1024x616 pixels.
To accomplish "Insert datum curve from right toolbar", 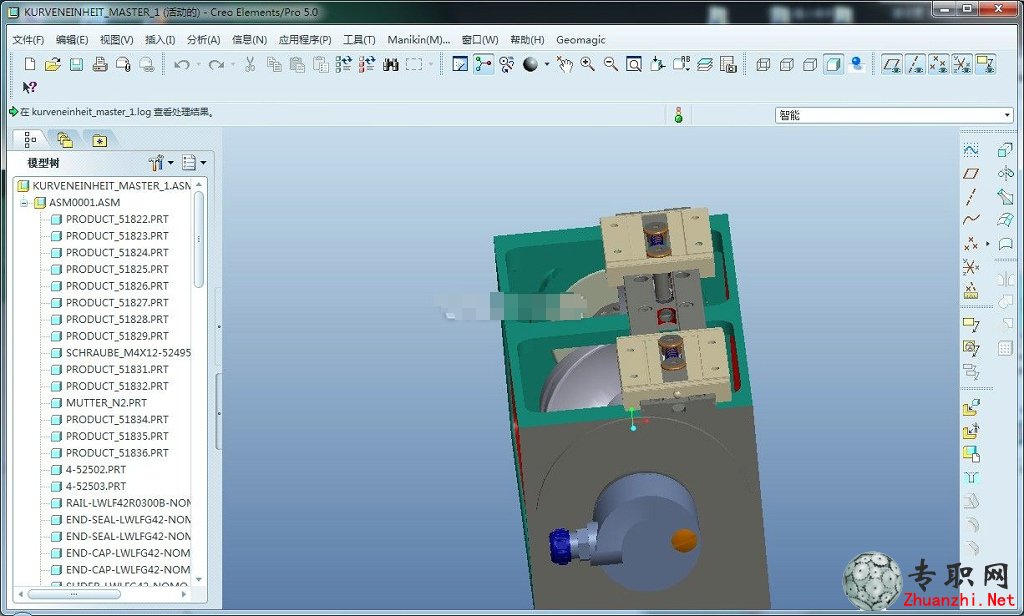I will pyautogui.click(x=971, y=219).
